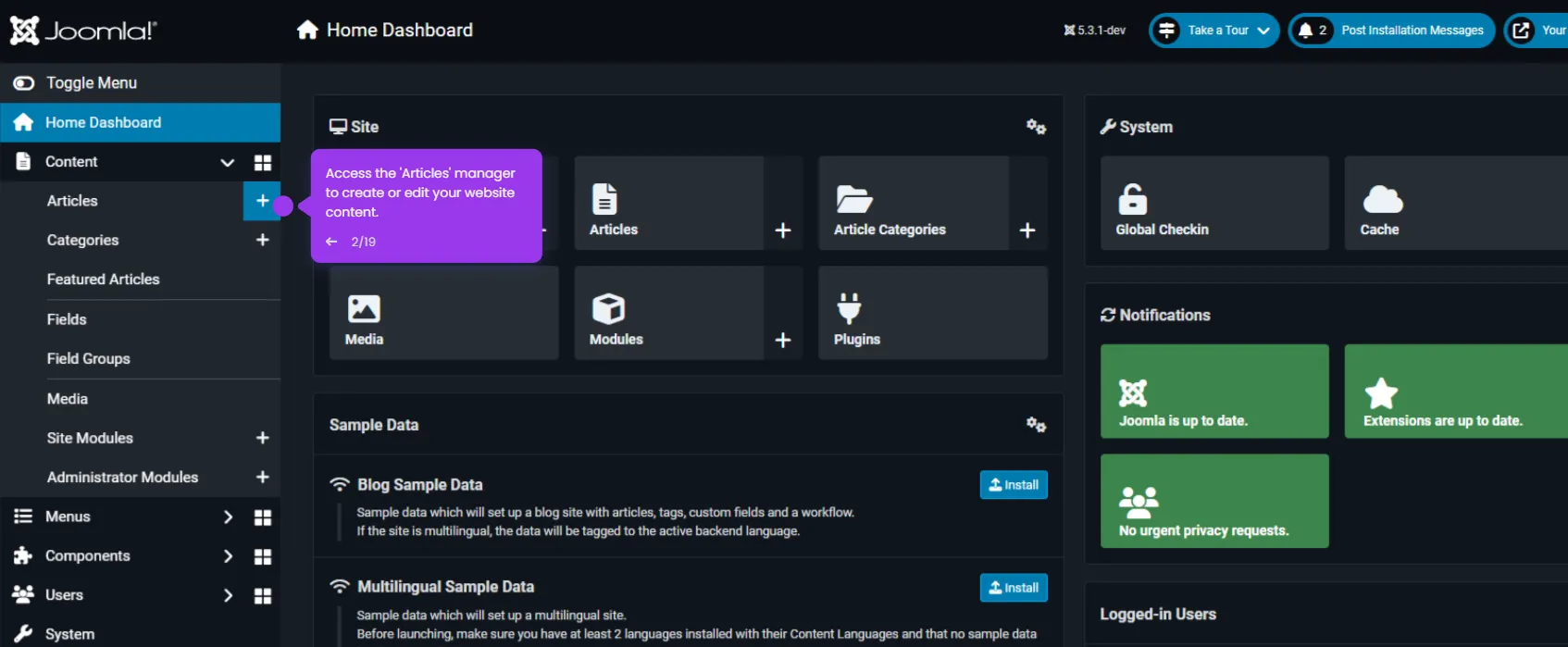Open the Modules quick icon tile
This screenshot has width=1568, height=647.
click(669, 313)
